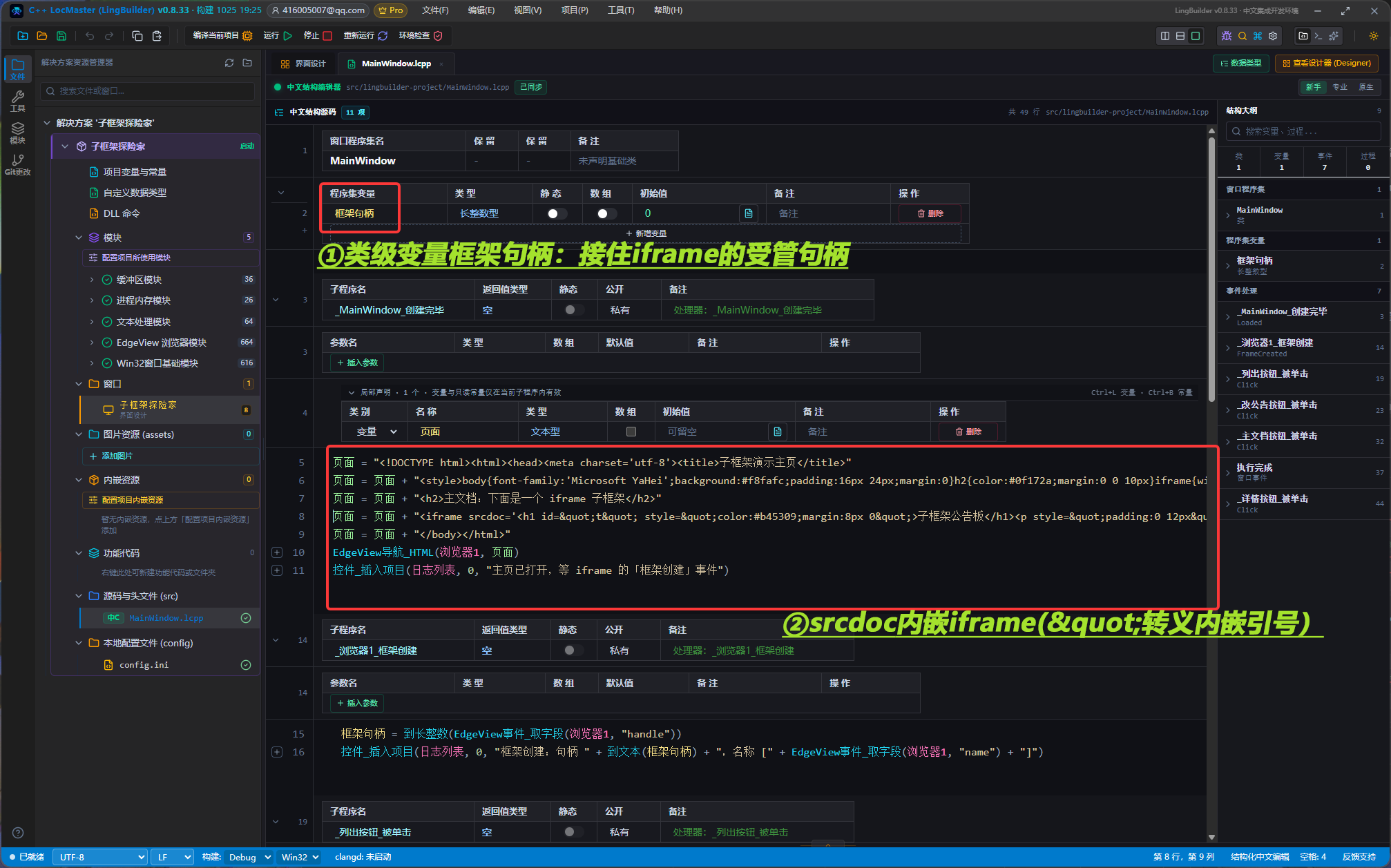Collapse the 模块 tree node
Image resolution: width=1391 pixels, height=868 pixels.
pyautogui.click(x=79, y=238)
